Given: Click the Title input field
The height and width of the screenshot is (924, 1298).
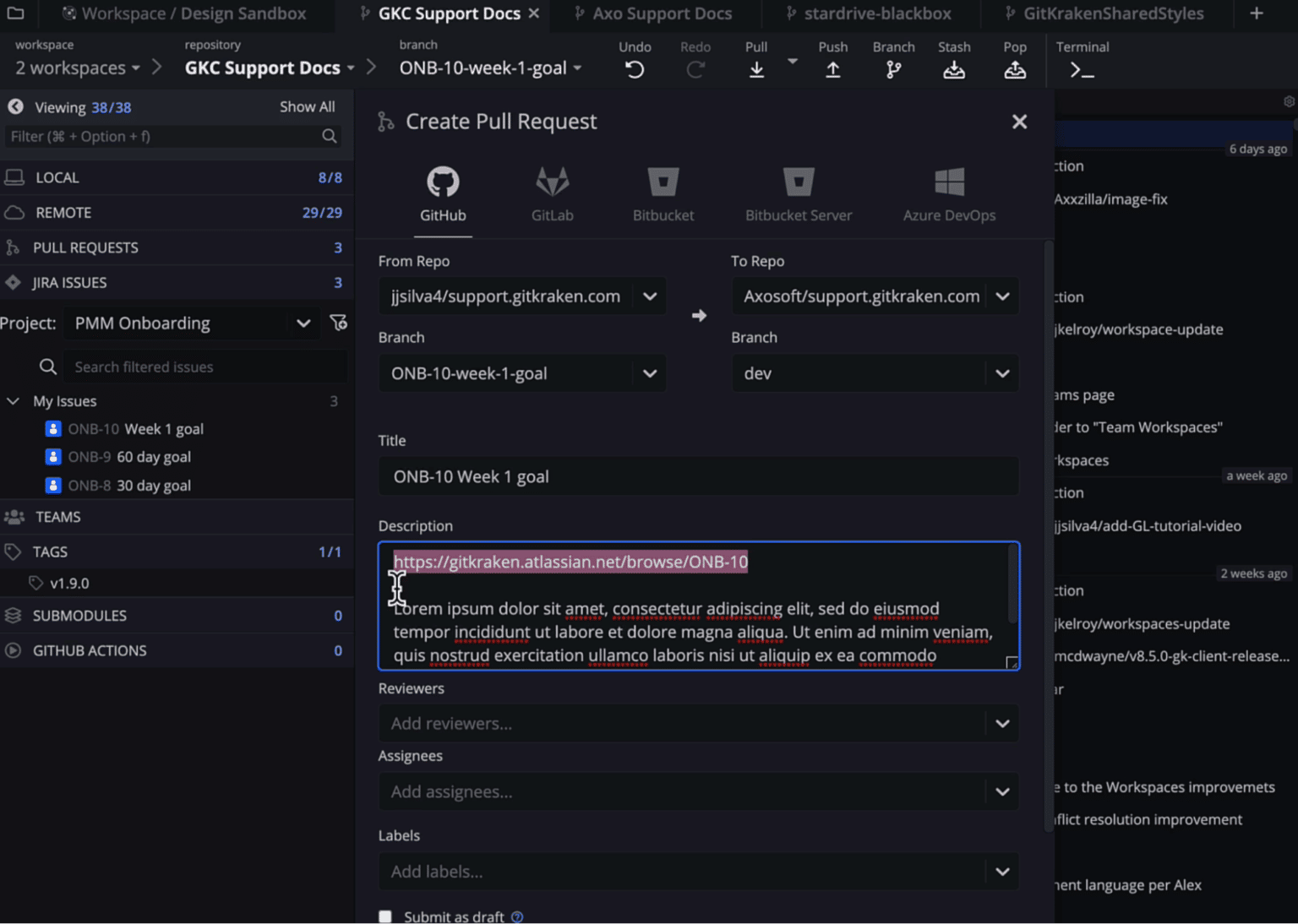Looking at the screenshot, I should click(698, 476).
